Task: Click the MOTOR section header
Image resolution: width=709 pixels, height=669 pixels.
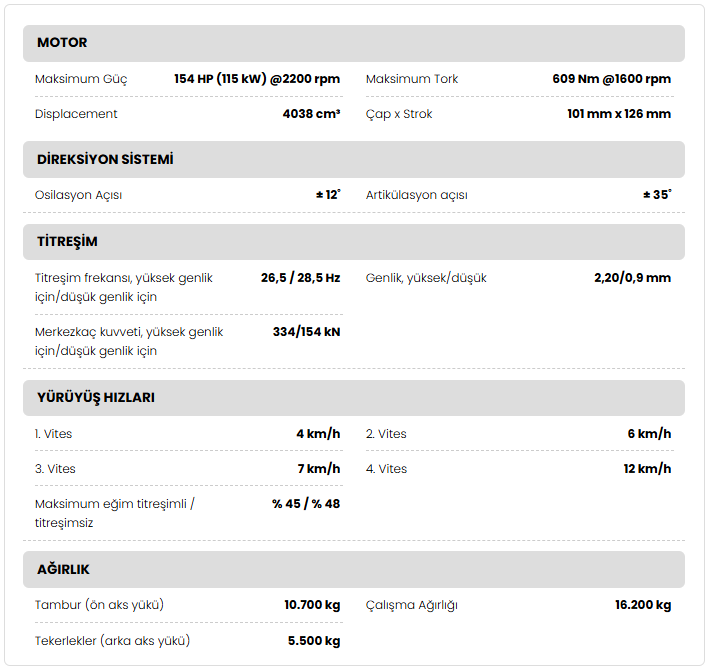Action: pos(62,43)
